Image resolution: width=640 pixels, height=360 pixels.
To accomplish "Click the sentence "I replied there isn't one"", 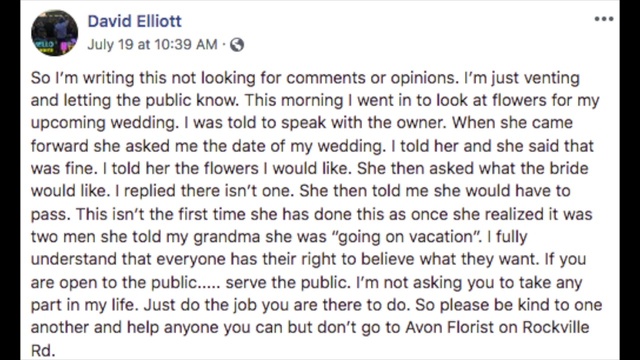I will pyautogui.click(x=204, y=191).
